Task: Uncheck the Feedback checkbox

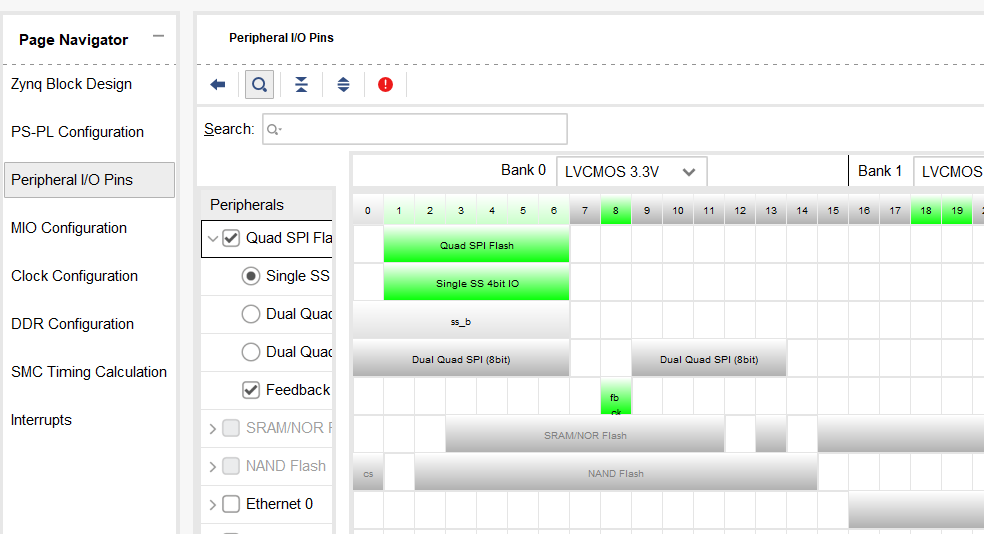Action: pos(250,390)
